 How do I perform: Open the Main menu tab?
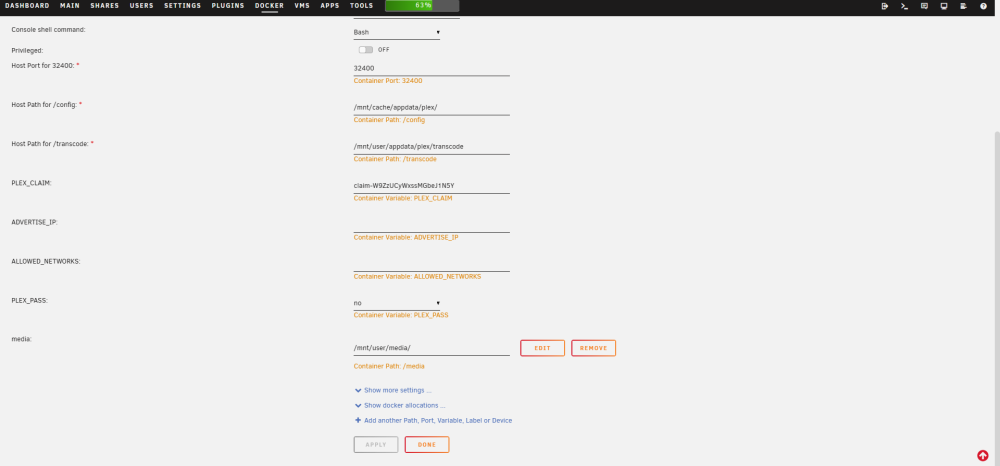coord(70,6)
